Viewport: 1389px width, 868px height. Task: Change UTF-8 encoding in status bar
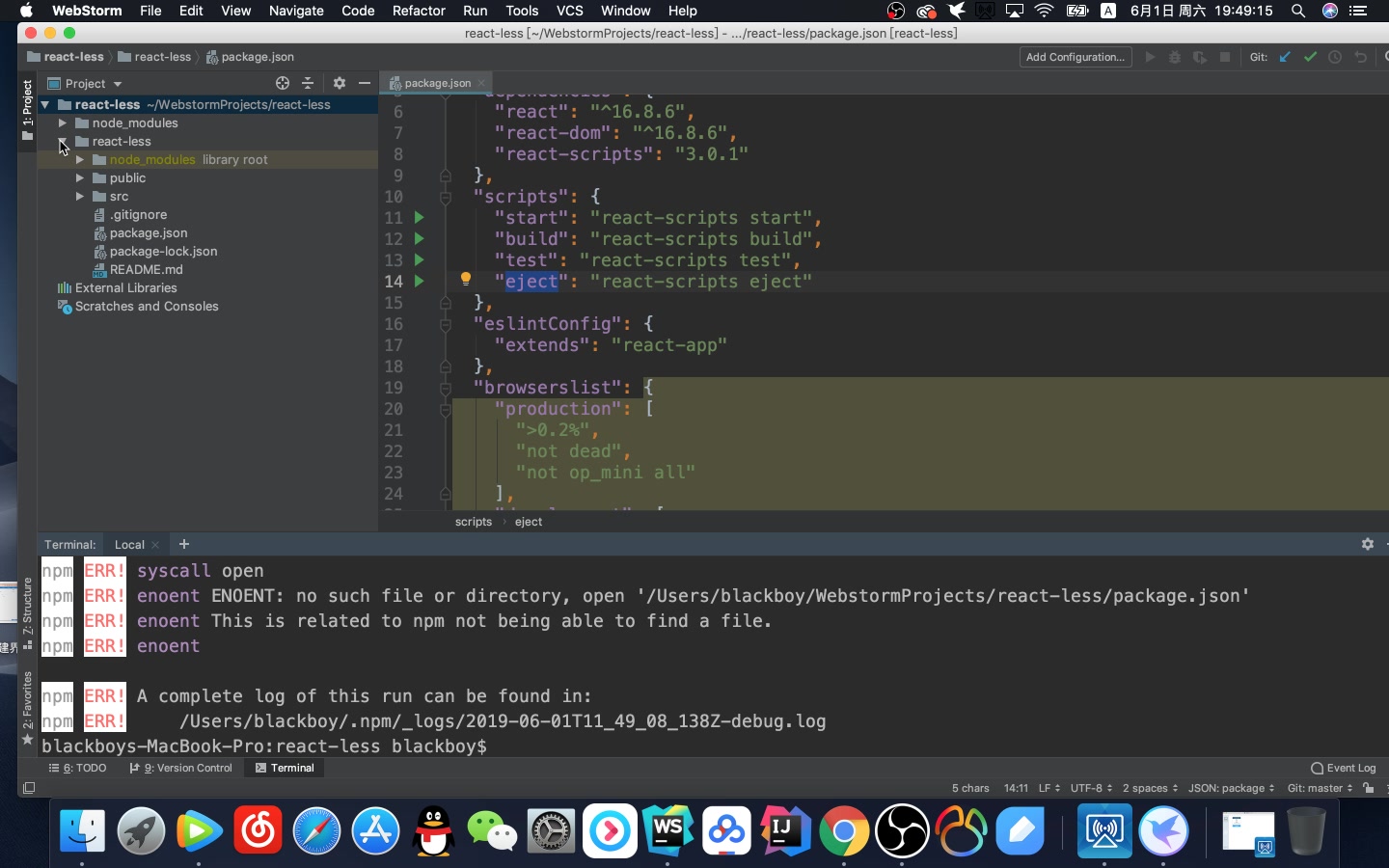tap(1091, 788)
